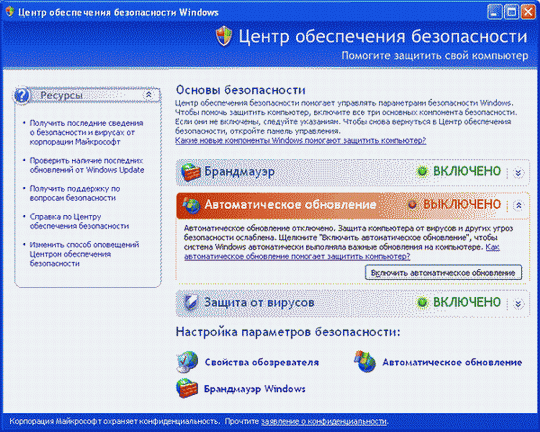Click the green status light on Брандмауэр row
This screenshot has width=540, height=432.
click(422, 171)
